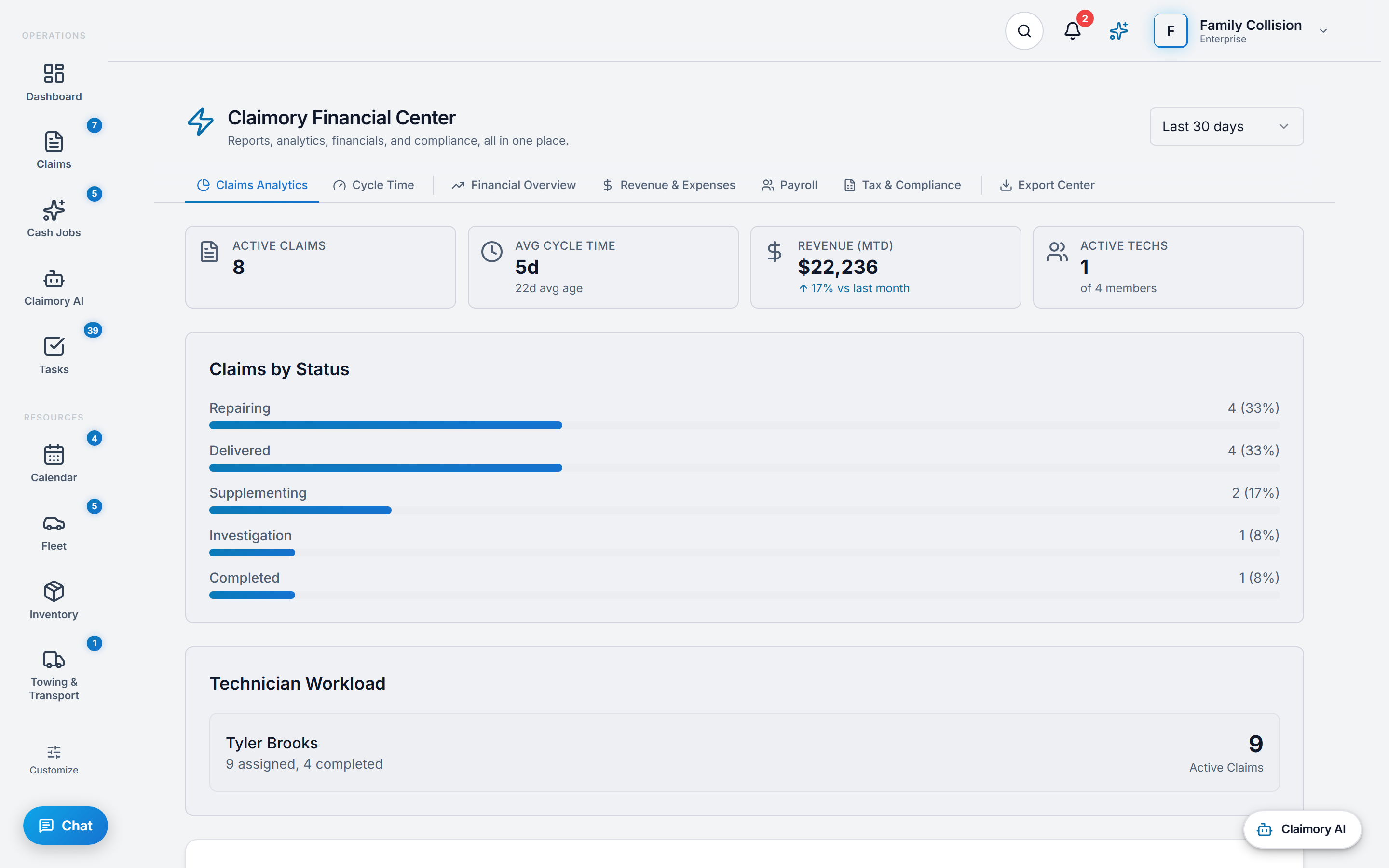Click the Tyler Brooks workload row
This screenshot has height=868, width=1389.
[745, 752]
